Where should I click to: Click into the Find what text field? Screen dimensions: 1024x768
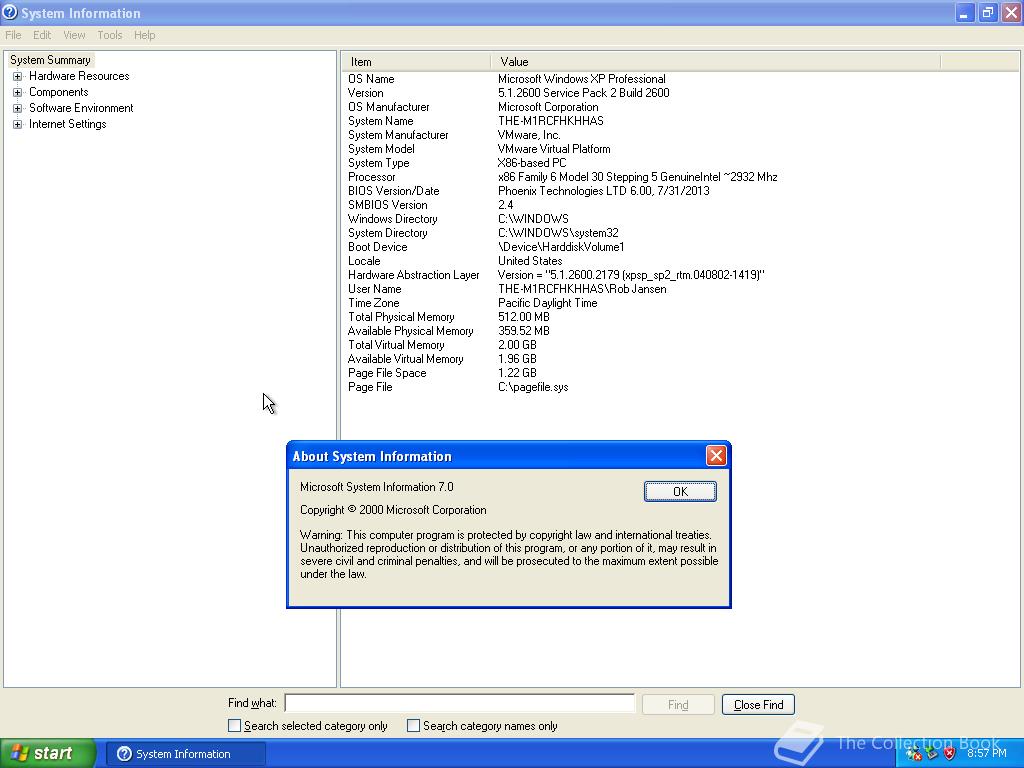[x=460, y=703]
